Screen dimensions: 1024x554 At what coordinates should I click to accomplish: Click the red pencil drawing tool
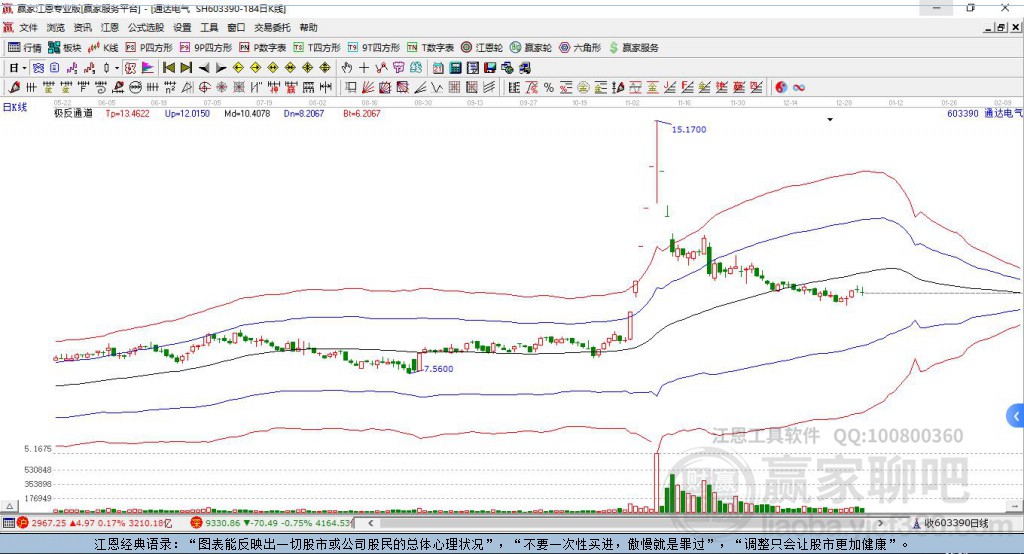(x=14, y=88)
